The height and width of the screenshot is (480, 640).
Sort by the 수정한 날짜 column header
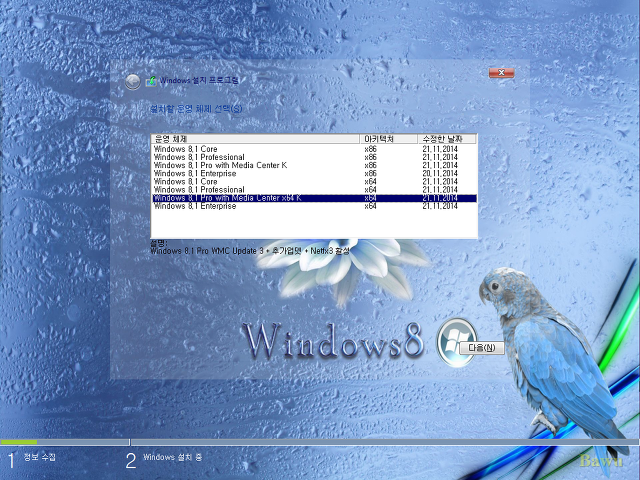point(447,139)
